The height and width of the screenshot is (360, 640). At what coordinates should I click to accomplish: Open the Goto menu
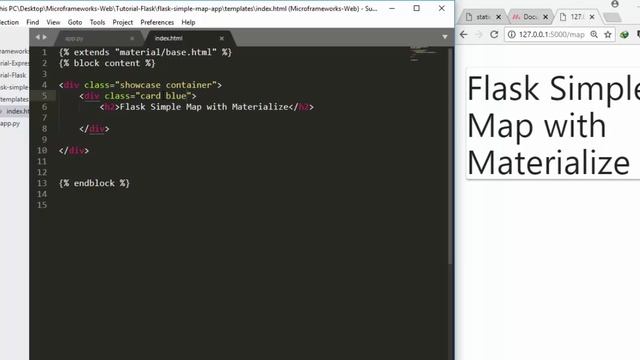point(75,22)
